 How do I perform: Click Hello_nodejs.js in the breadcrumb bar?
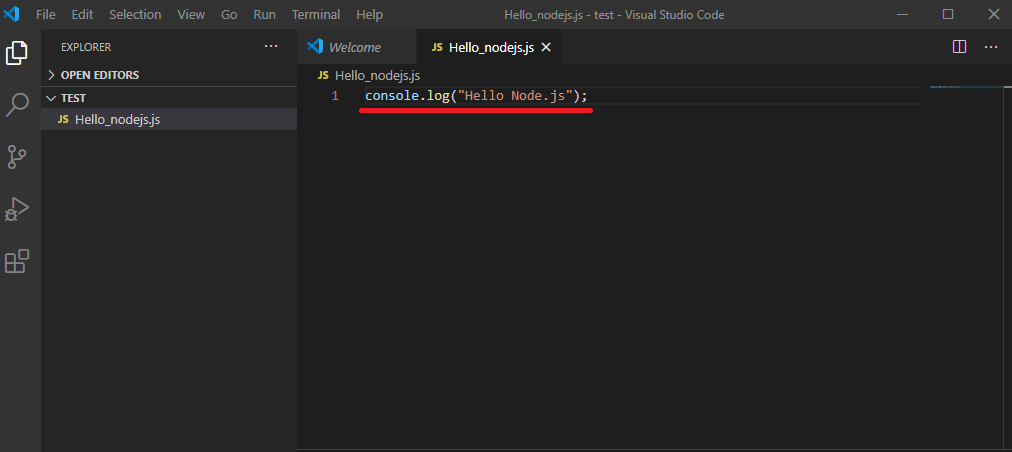click(x=378, y=76)
